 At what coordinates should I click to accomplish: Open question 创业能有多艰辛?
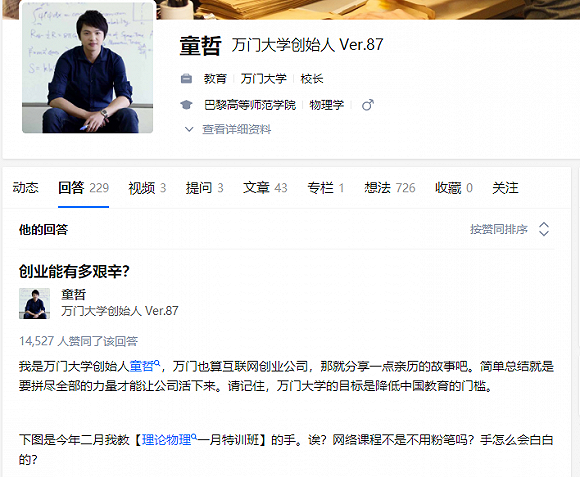tap(74, 272)
